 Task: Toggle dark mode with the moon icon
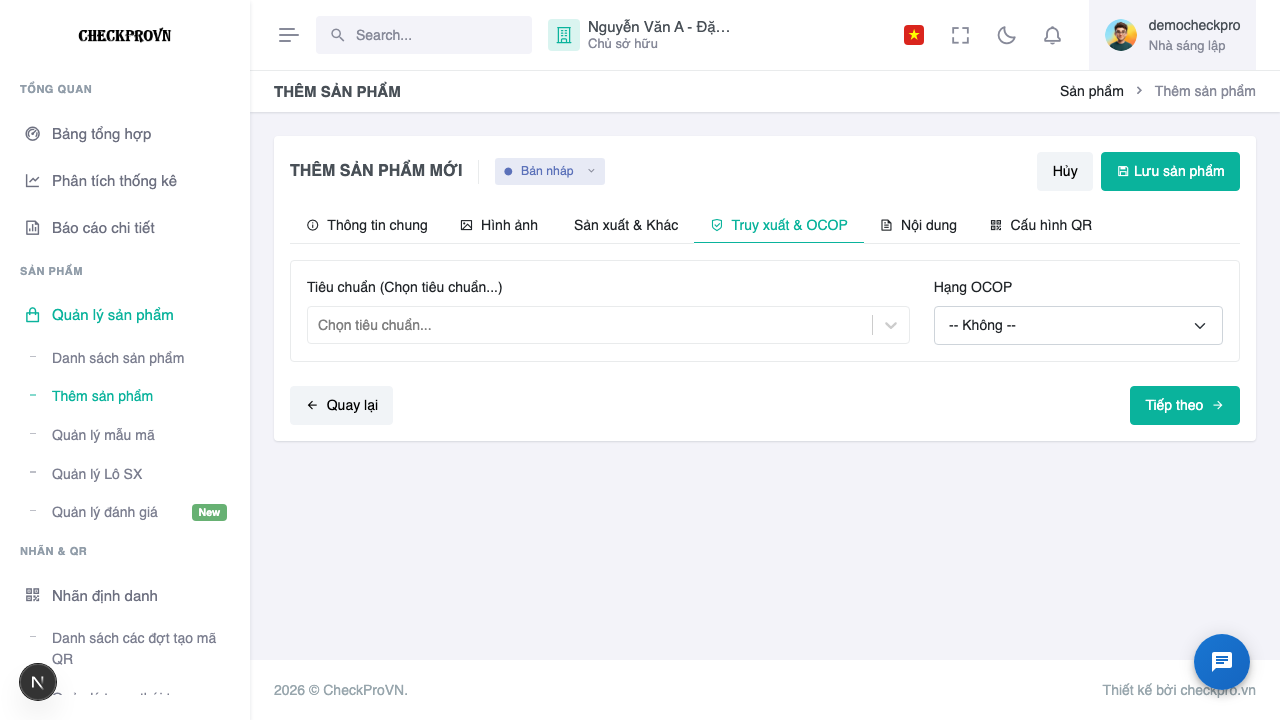tap(1007, 35)
